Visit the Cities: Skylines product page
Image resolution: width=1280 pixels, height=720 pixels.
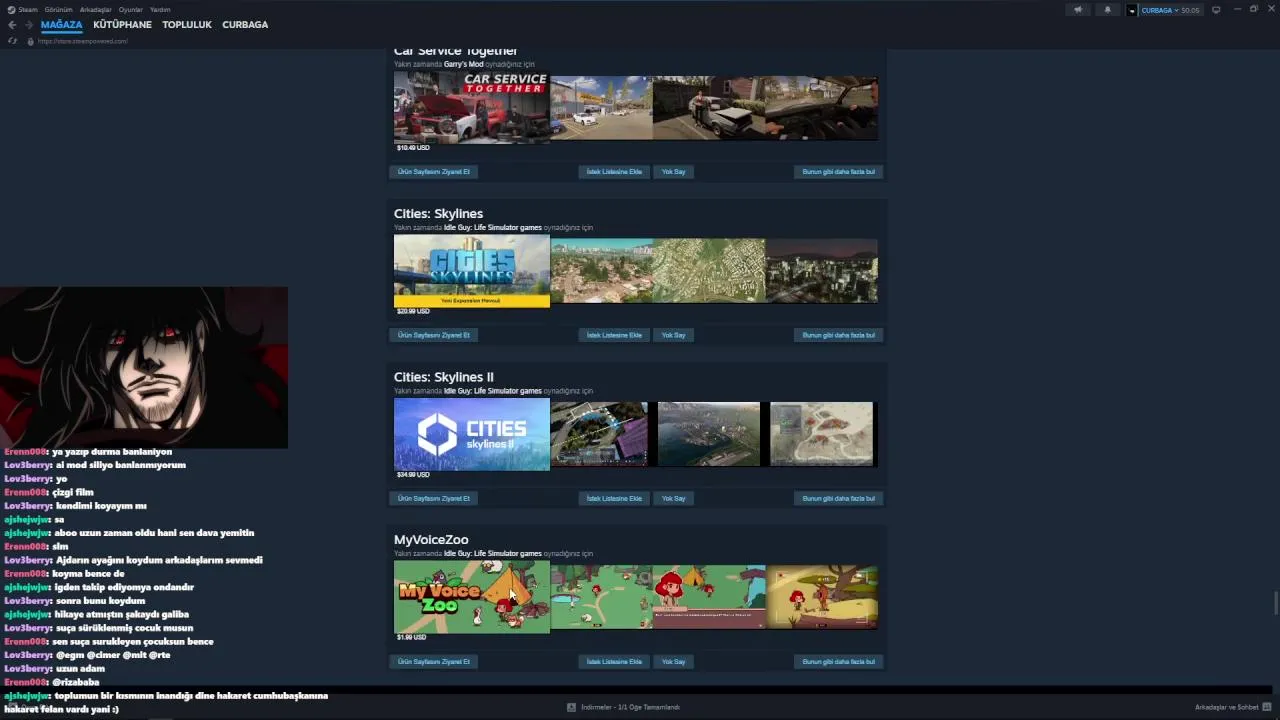434,335
